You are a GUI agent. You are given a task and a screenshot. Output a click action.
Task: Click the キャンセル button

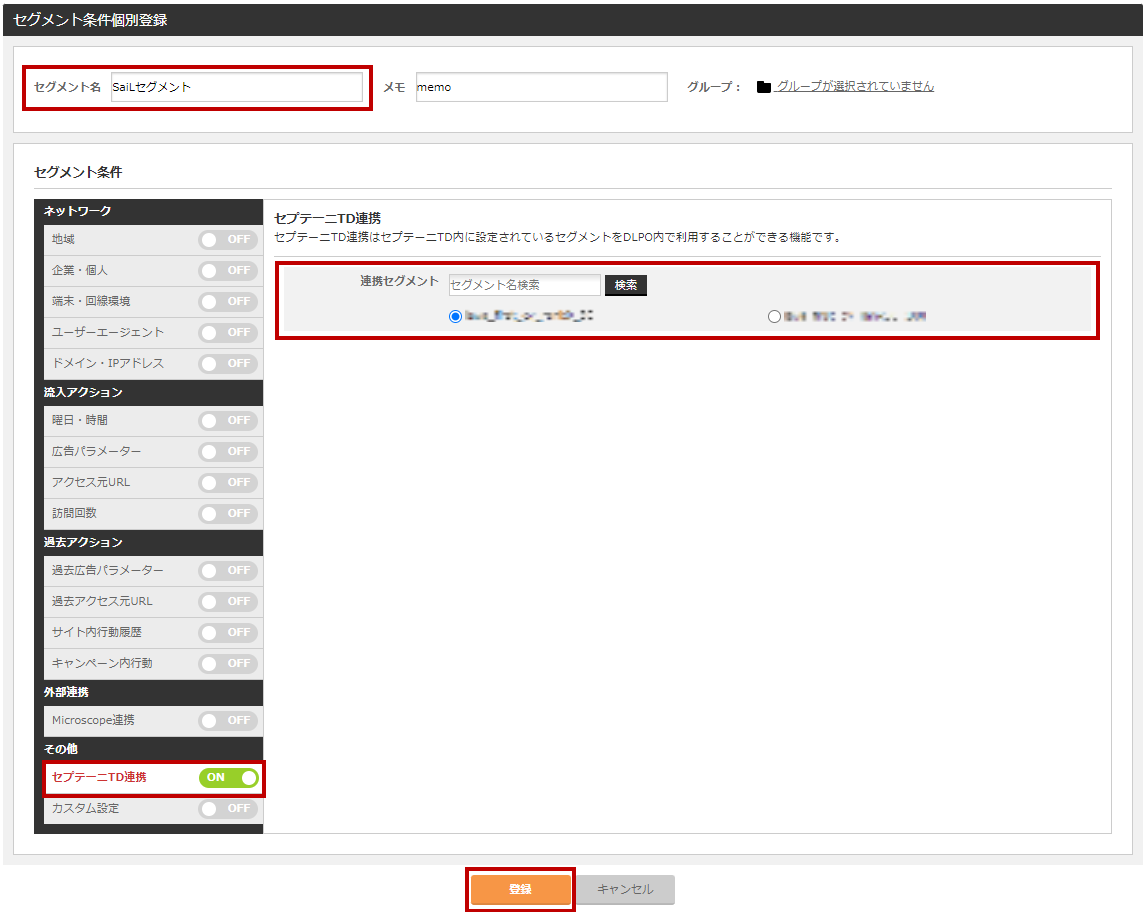click(x=625, y=889)
